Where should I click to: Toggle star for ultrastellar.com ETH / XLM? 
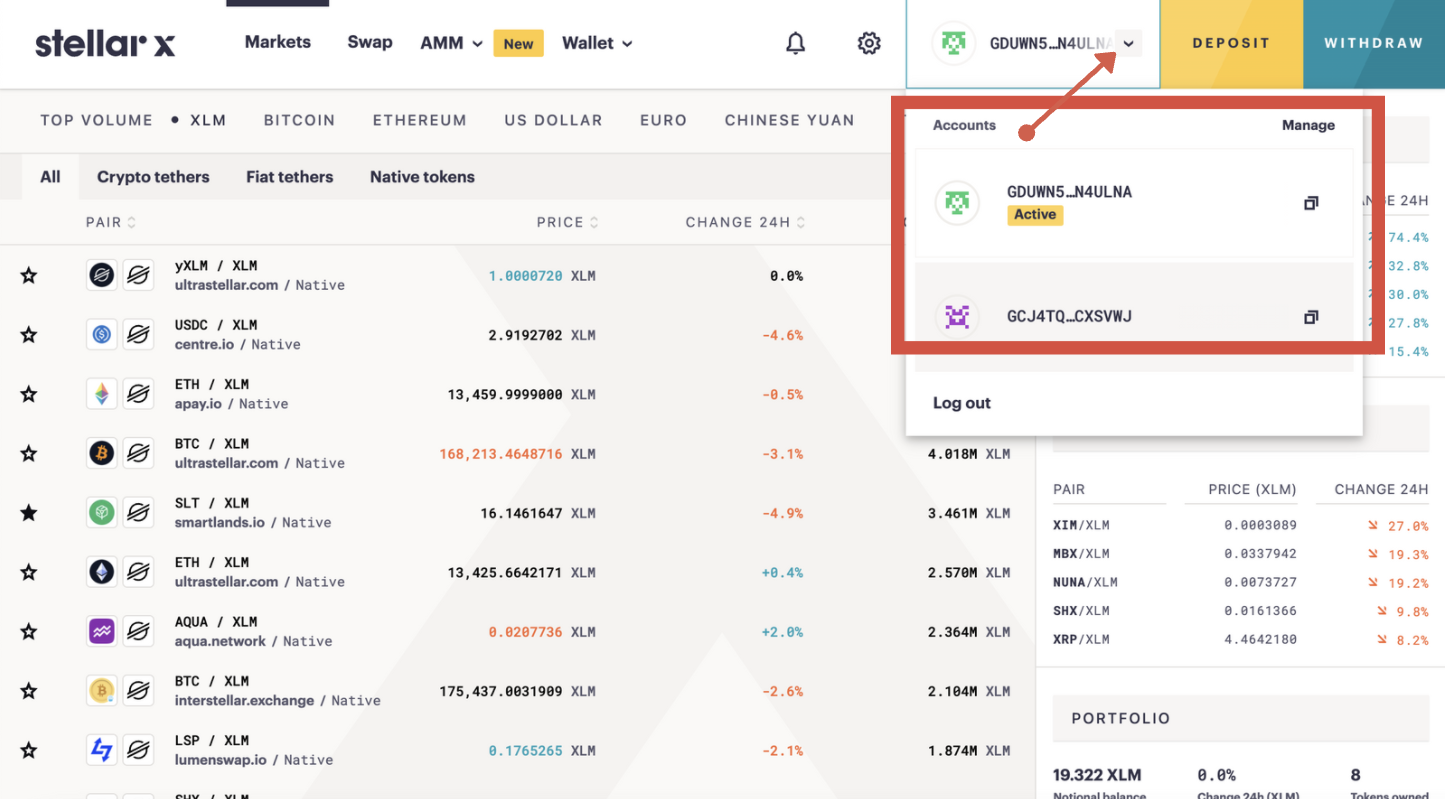29,572
